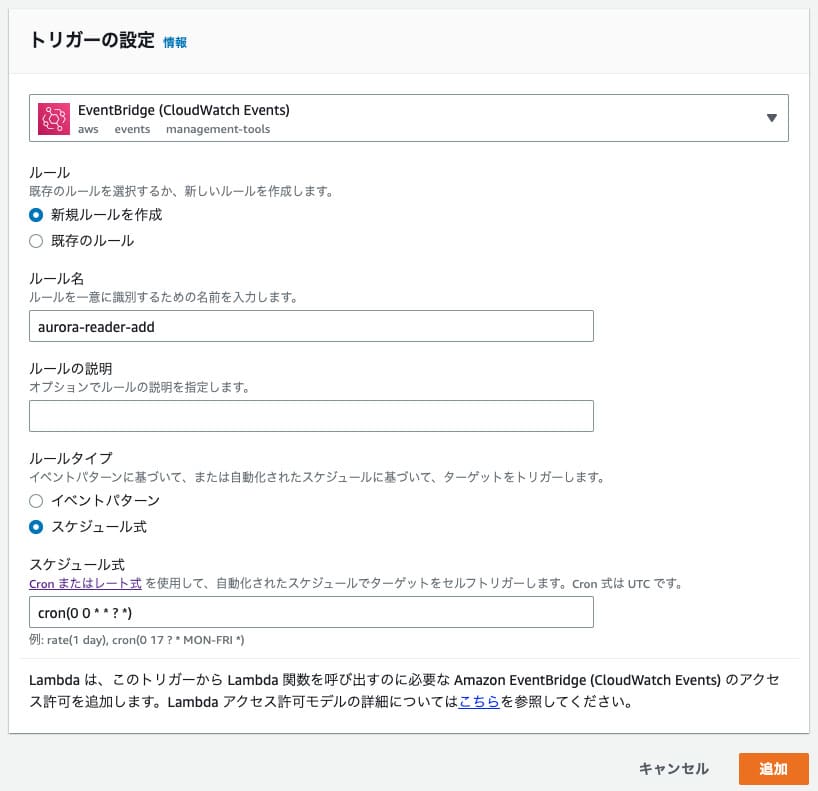Open the Cron またはレート式 link
This screenshot has height=791, width=818.
[x=85, y=582]
